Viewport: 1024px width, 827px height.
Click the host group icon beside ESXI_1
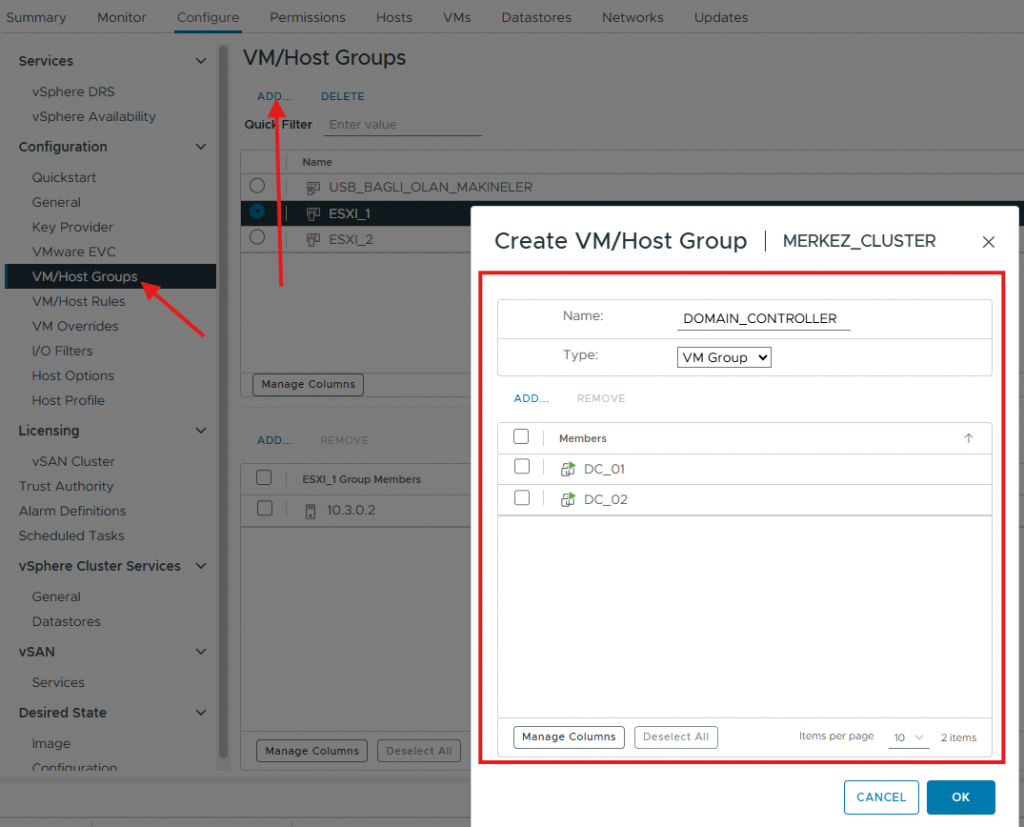313,214
